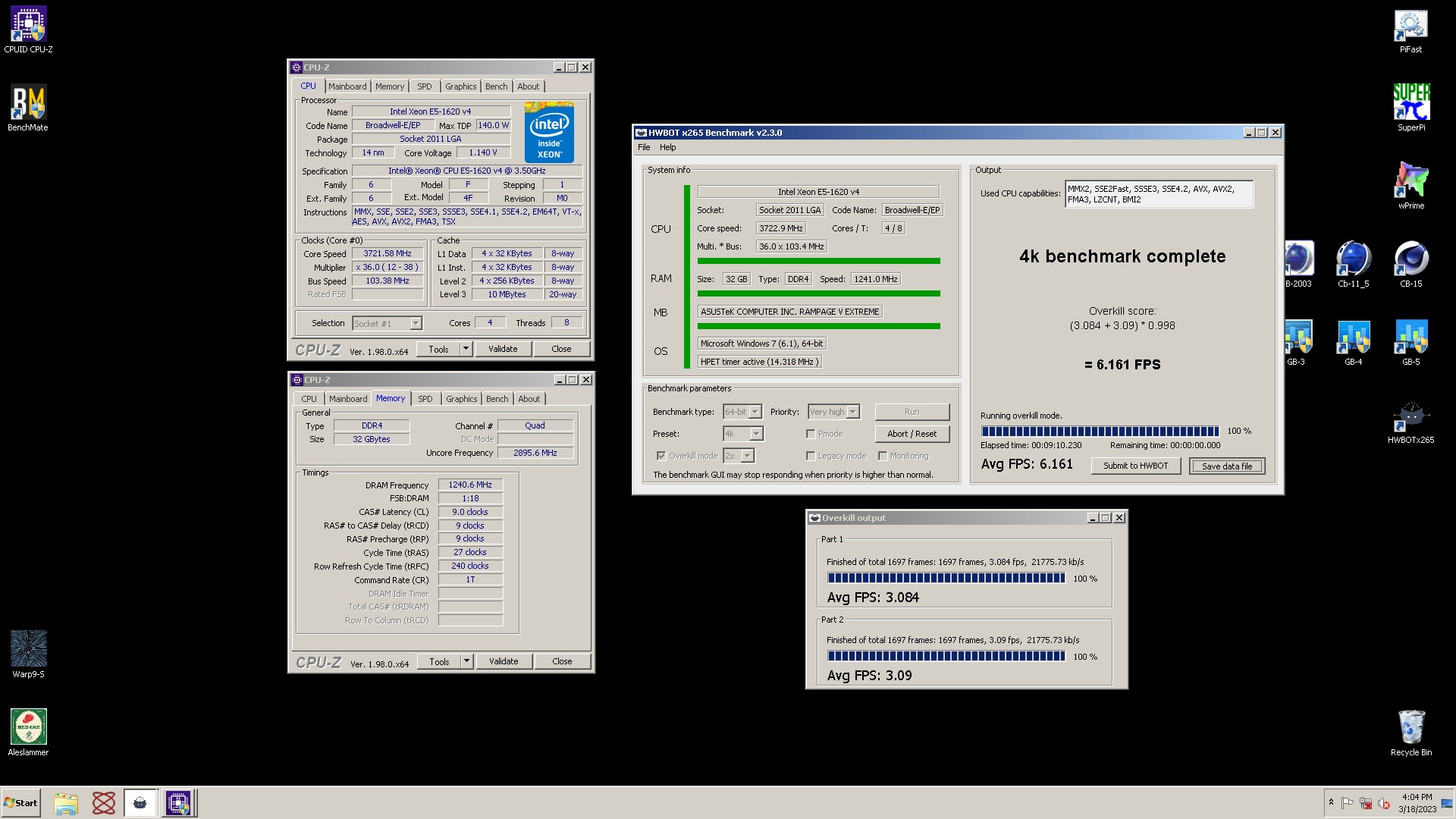
Task: Open Overkill 2x multiplier dropdown
Action: coord(739,456)
